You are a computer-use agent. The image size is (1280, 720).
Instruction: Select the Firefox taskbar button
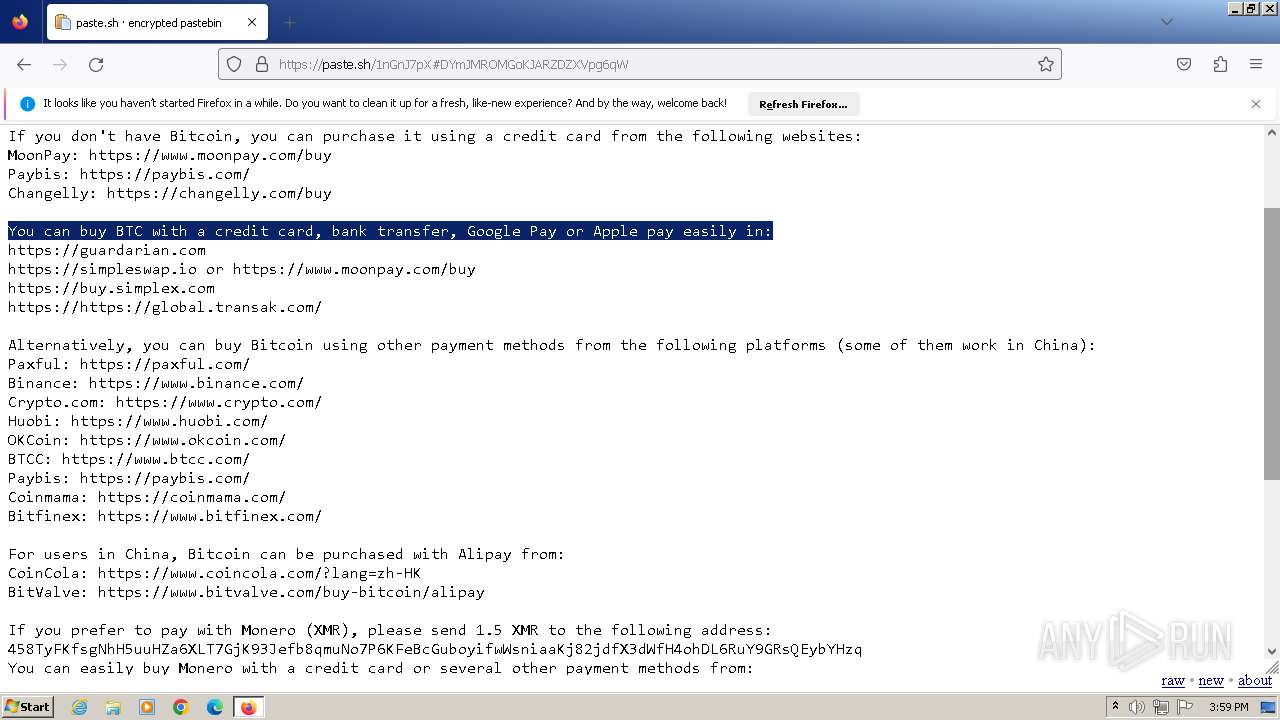tap(248, 707)
